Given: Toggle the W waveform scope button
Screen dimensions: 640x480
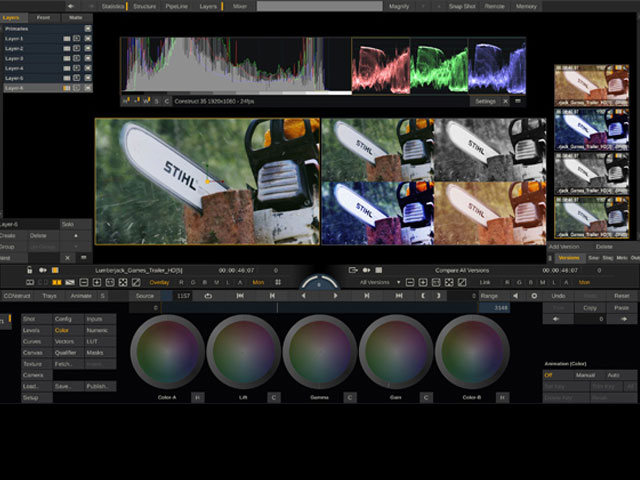Looking at the screenshot, I should 146,101.
